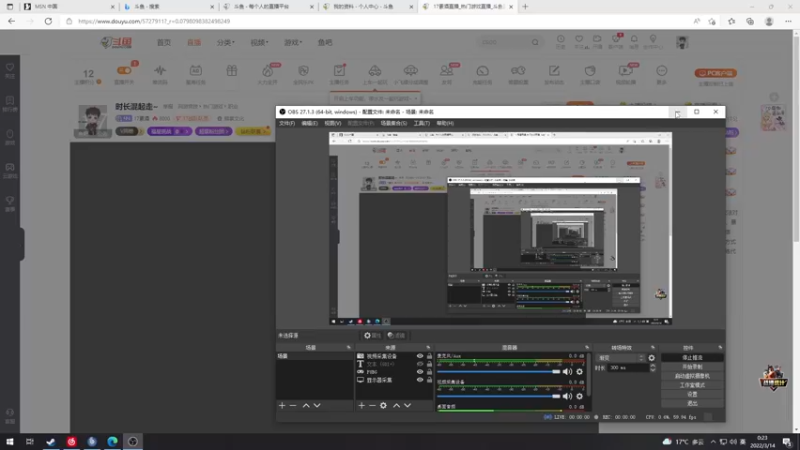Open the Windows Start menu

coord(10,441)
